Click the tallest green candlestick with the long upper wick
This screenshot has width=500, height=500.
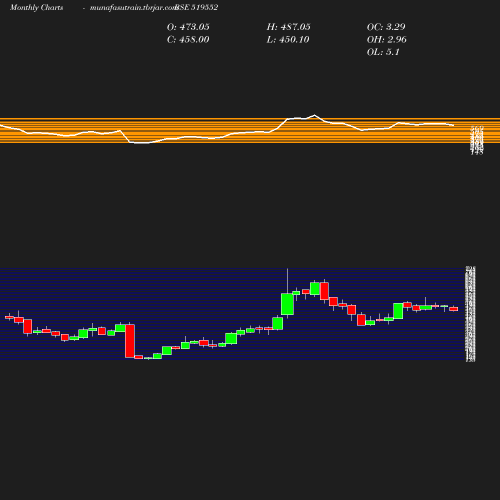pyautogui.click(x=287, y=304)
